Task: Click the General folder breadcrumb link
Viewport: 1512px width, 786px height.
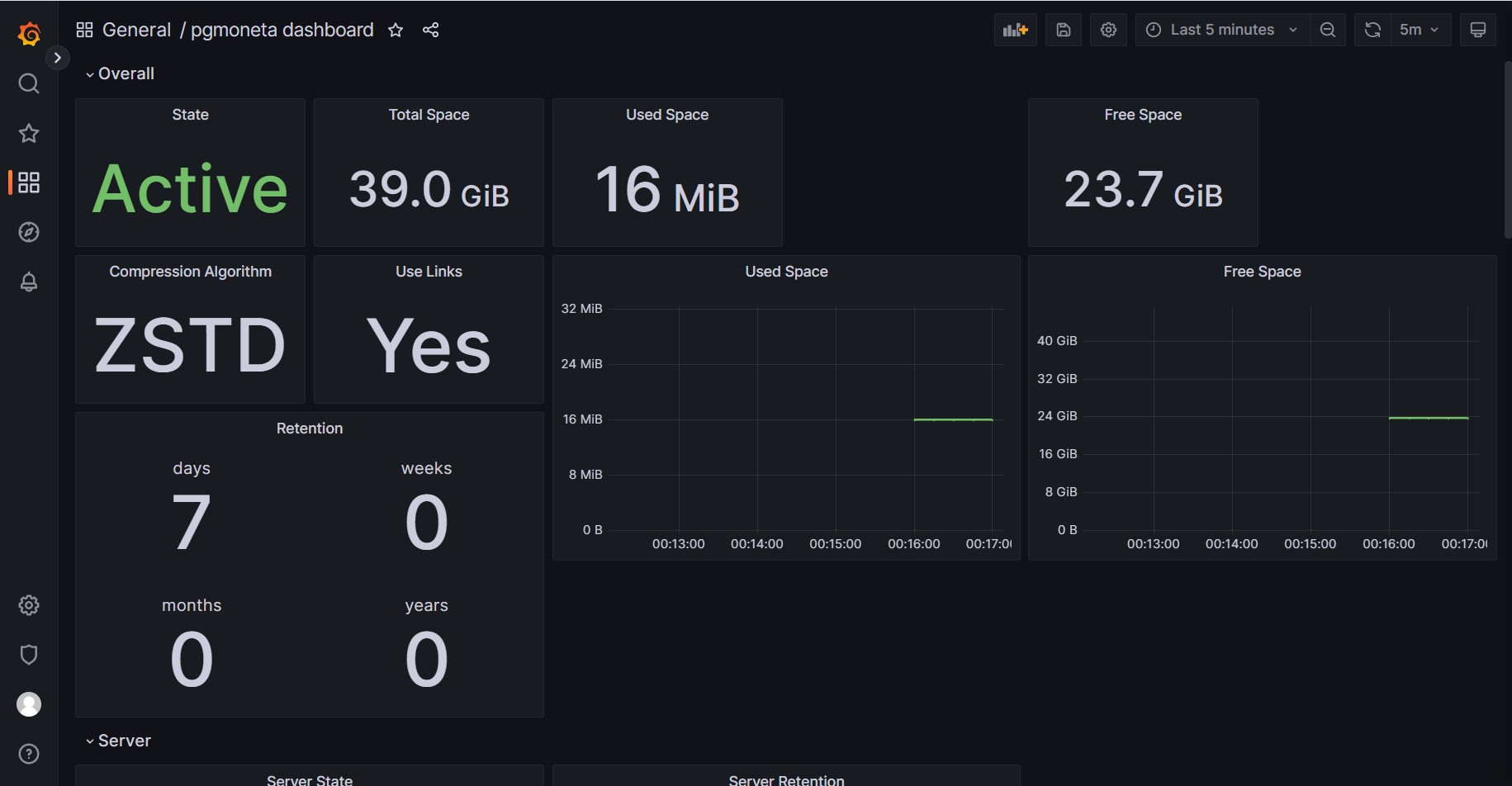Action: click(x=136, y=31)
